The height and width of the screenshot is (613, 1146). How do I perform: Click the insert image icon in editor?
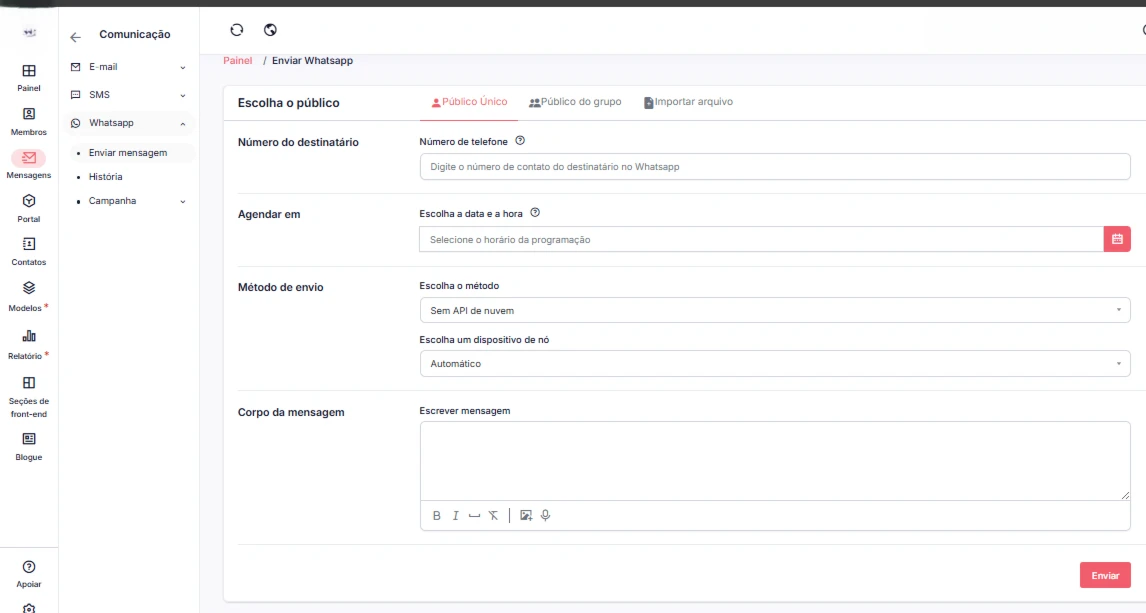coord(525,516)
